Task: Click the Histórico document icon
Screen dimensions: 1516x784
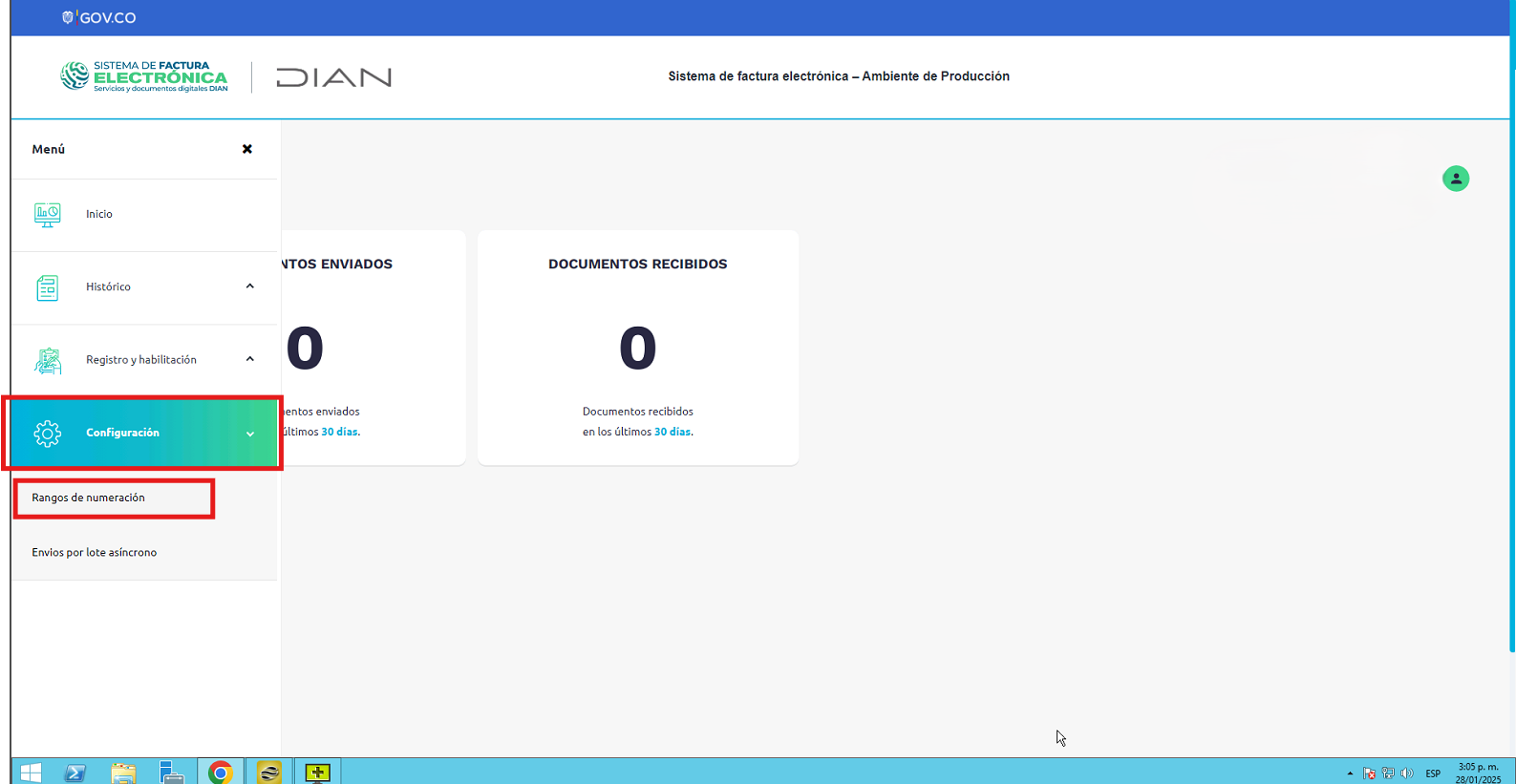Action: [47, 287]
